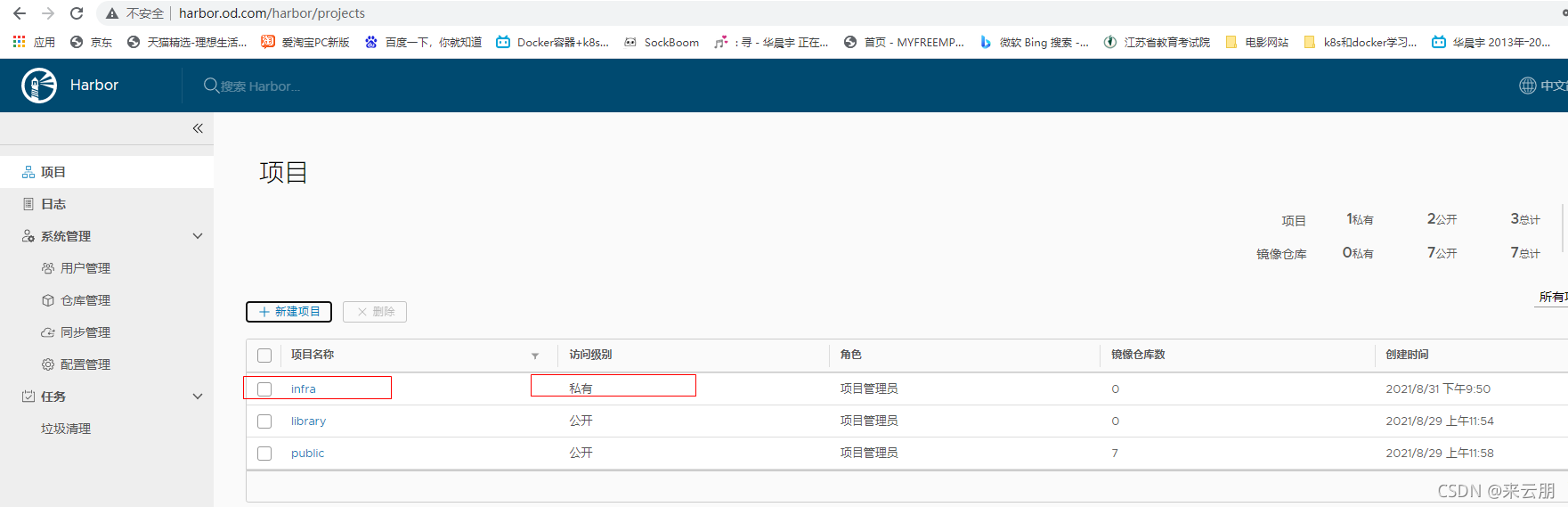Viewport: 1568px width, 507px height.
Task: Click the date 2021/8/31 下午9:50
Action: point(1438,388)
